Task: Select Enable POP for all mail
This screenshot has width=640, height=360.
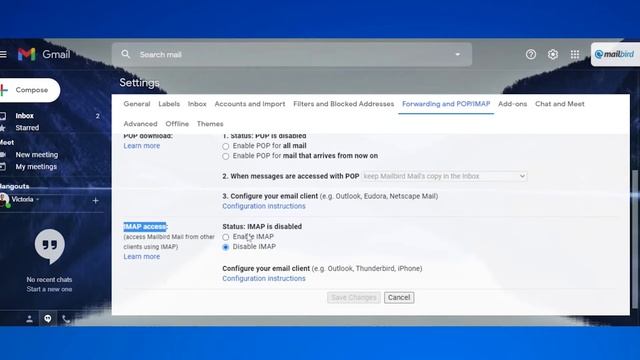Action: pyautogui.click(x=226, y=146)
